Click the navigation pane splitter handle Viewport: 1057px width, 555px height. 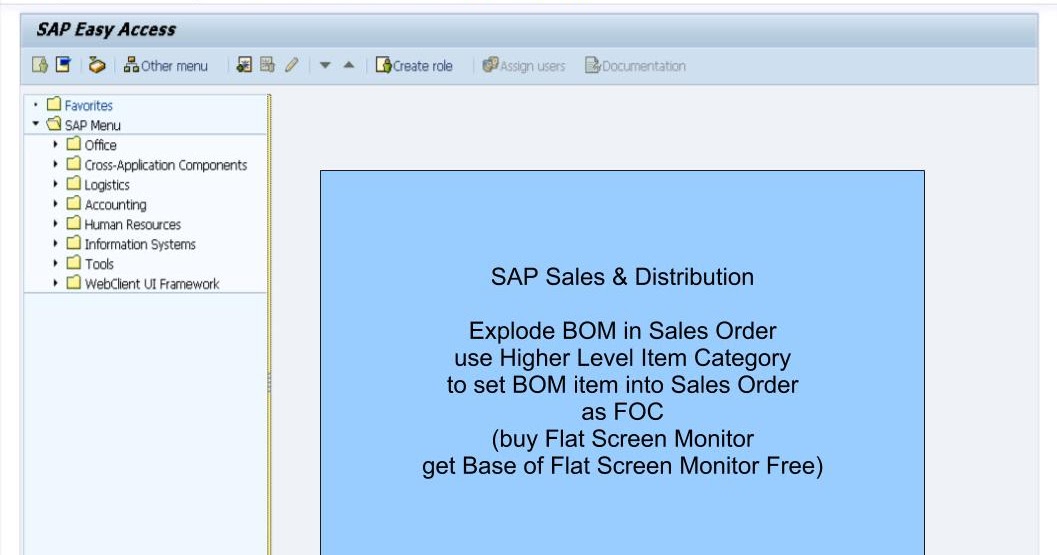pyautogui.click(x=269, y=382)
